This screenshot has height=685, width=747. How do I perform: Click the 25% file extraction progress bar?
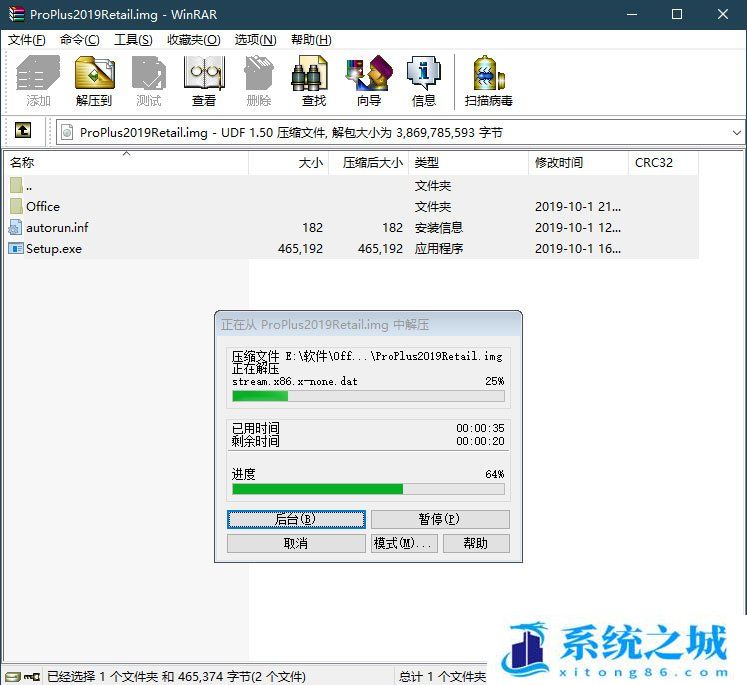click(368, 396)
